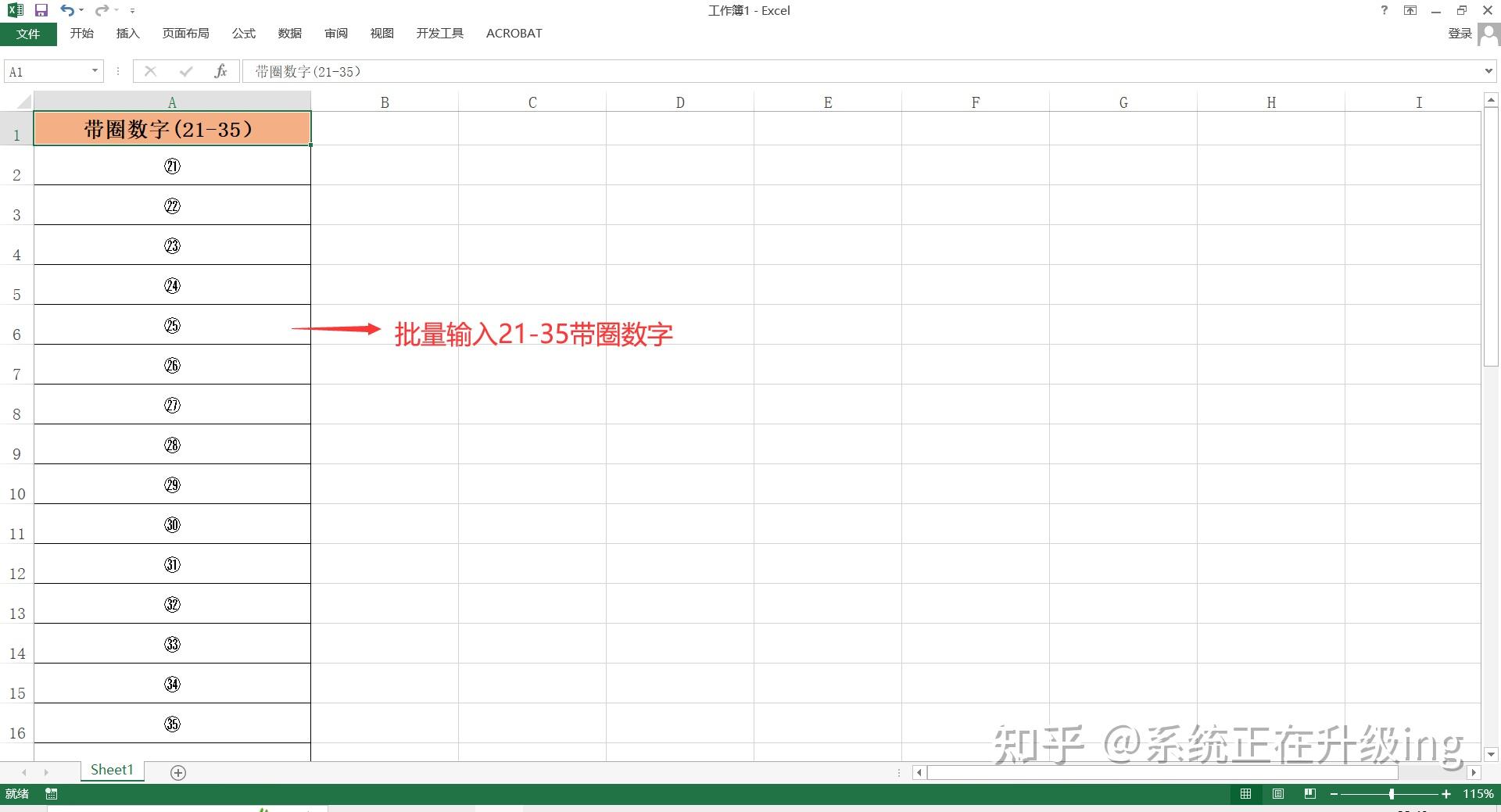The height and width of the screenshot is (812, 1501).
Task: Click the horizontal scrollbar right arrow
Action: point(1474,772)
